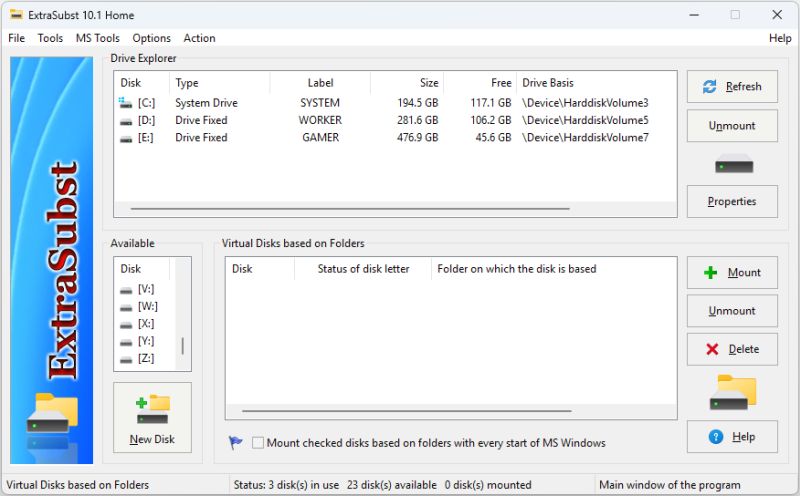800x496 pixels.
Task: Select the C: system drive icon
Action: (125, 103)
